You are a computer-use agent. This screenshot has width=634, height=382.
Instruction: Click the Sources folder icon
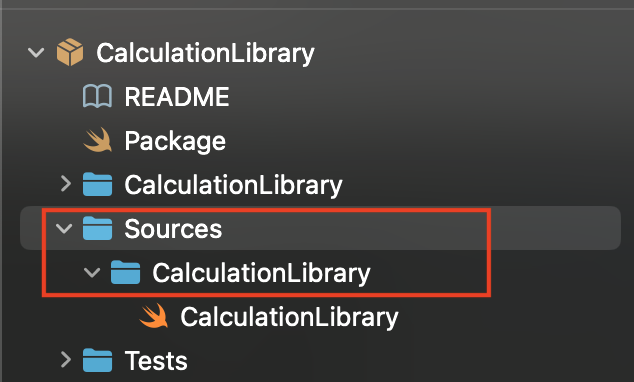click(97, 228)
